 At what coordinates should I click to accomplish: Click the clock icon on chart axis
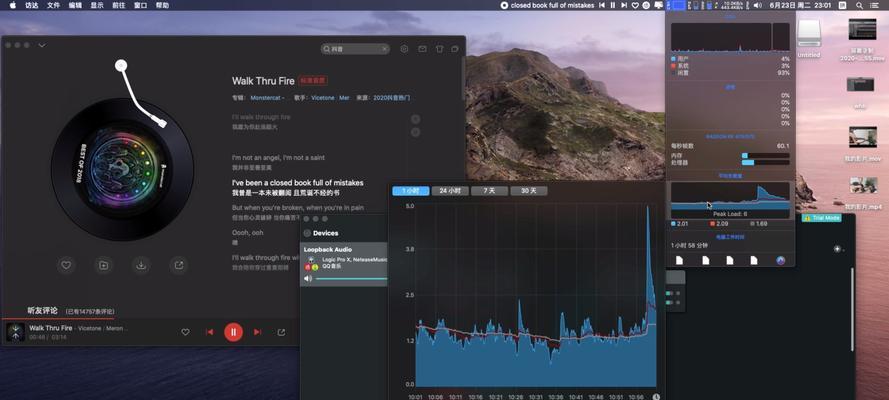coord(656,397)
